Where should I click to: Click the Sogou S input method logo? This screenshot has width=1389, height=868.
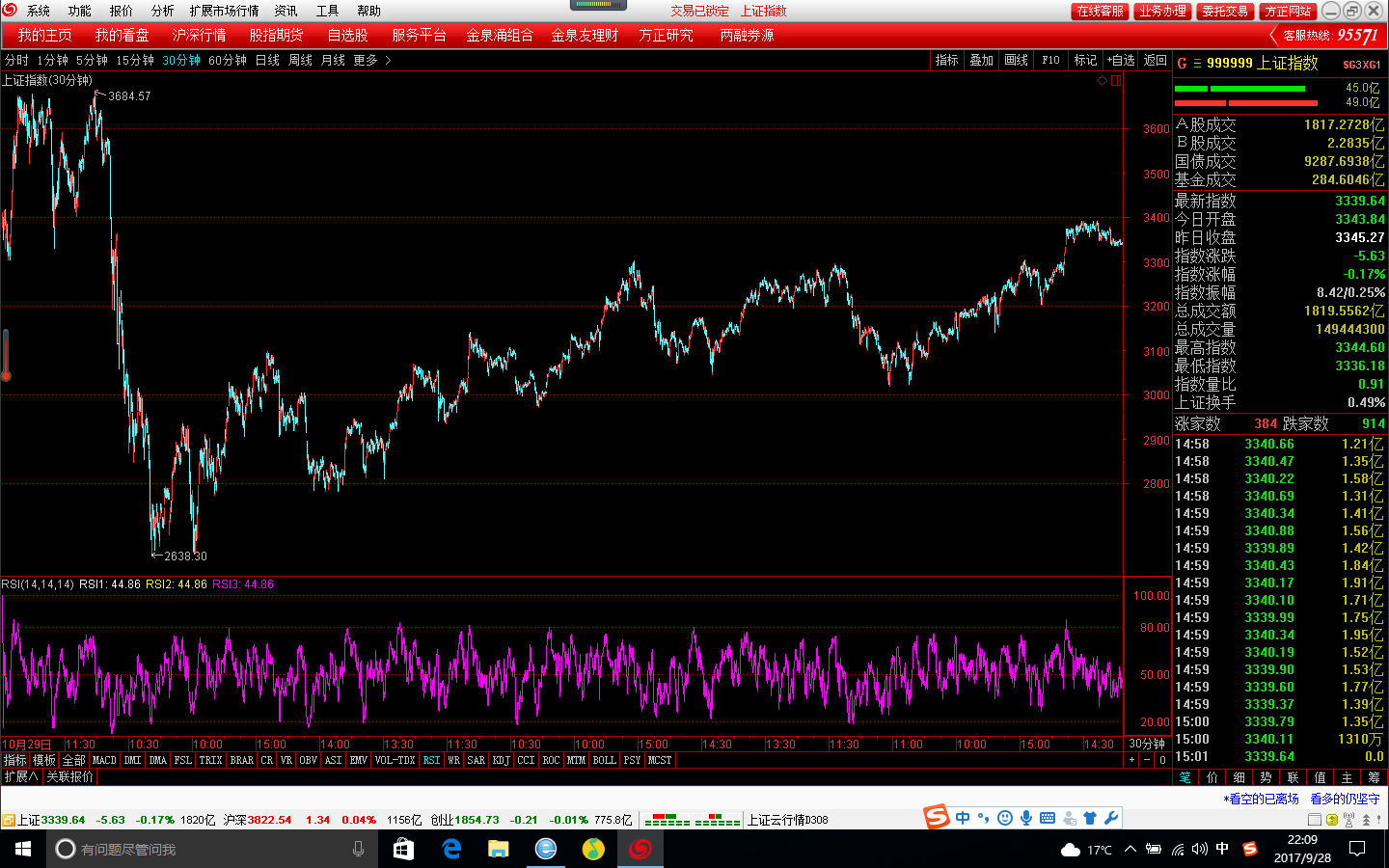(937, 817)
